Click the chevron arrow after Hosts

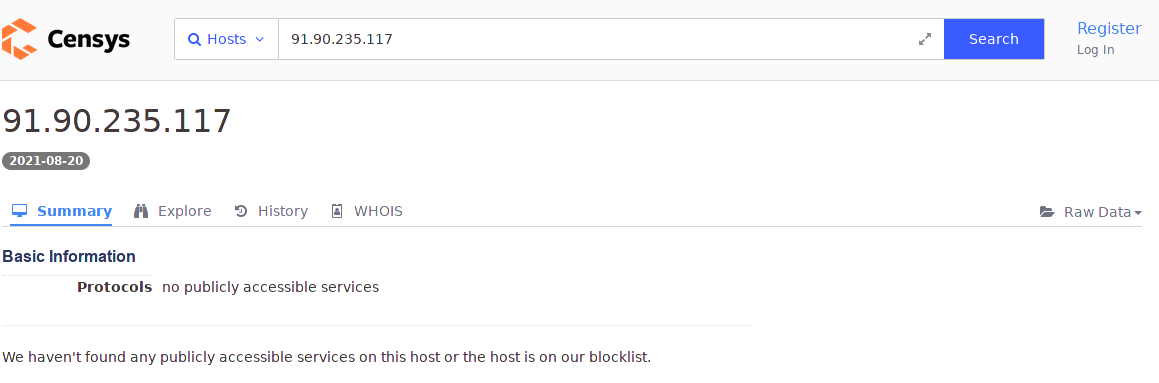(x=259, y=39)
